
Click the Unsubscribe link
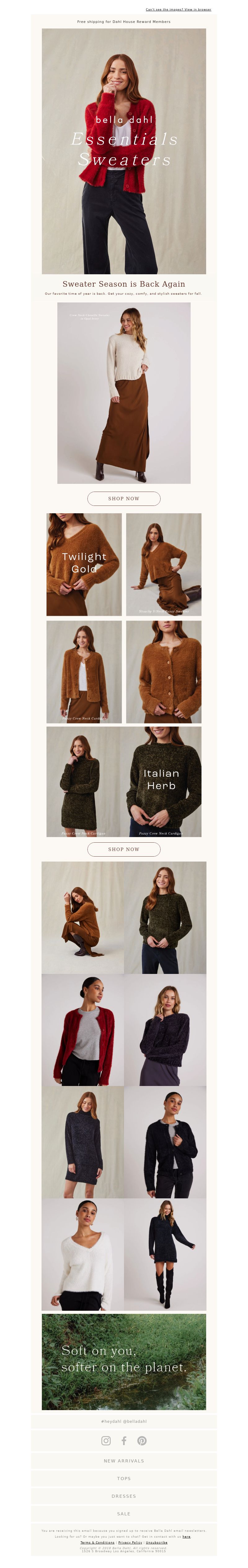pos(157,1542)
